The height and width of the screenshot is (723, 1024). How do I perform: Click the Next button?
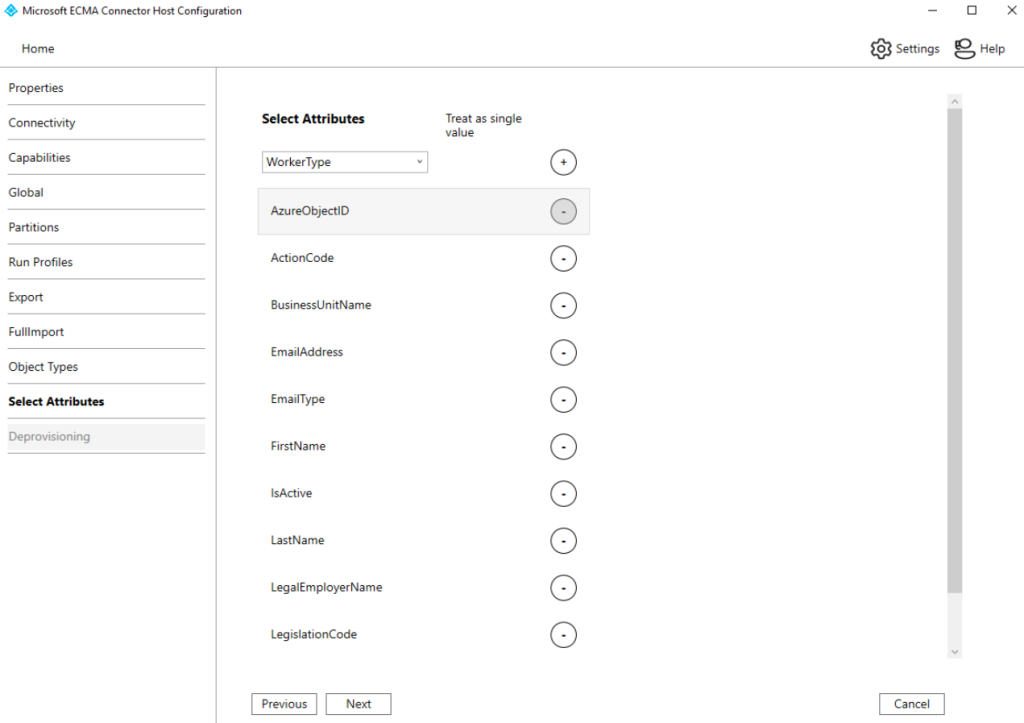pos(358,703)
